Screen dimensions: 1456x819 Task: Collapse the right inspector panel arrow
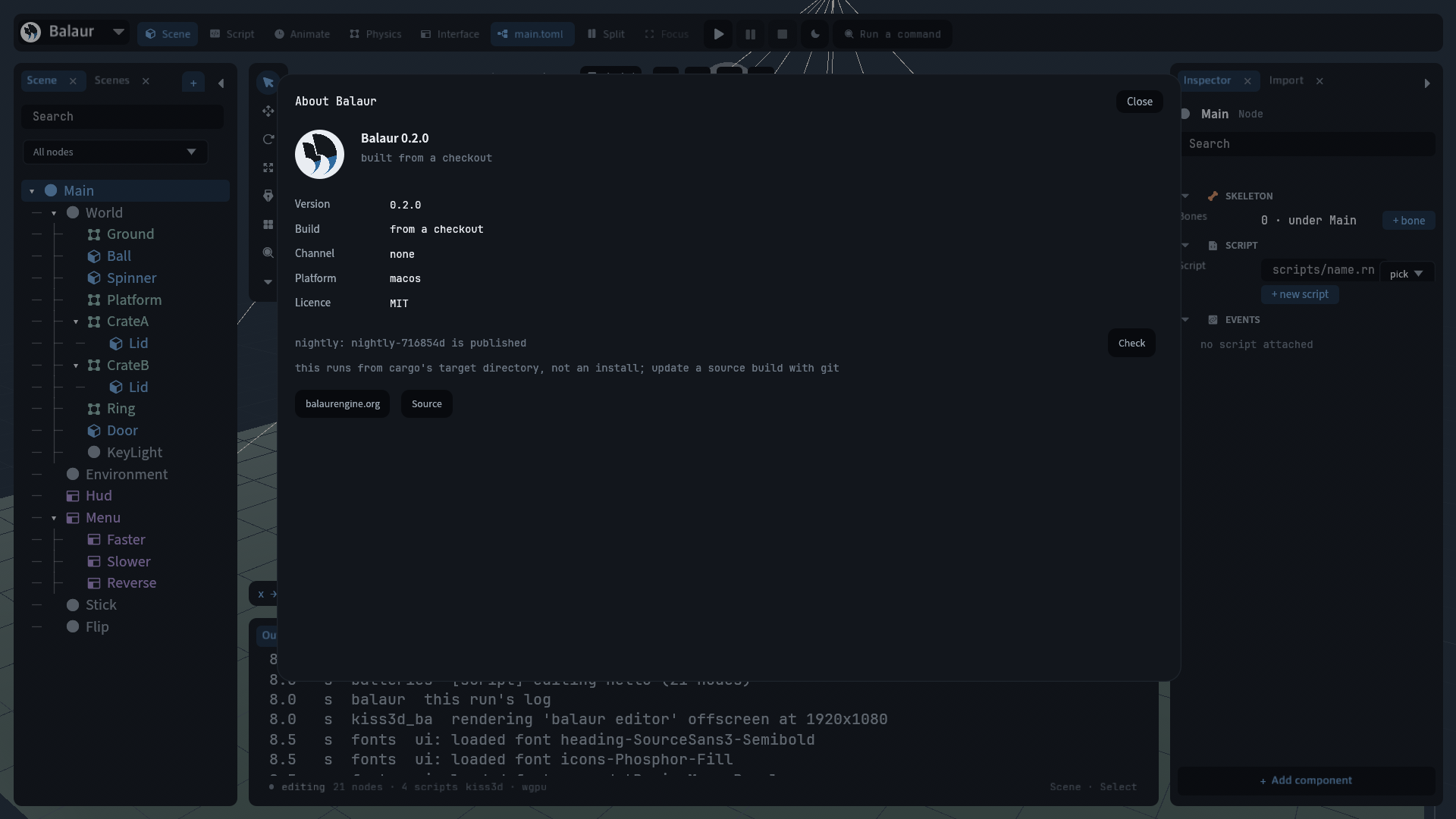point(1427,83)
